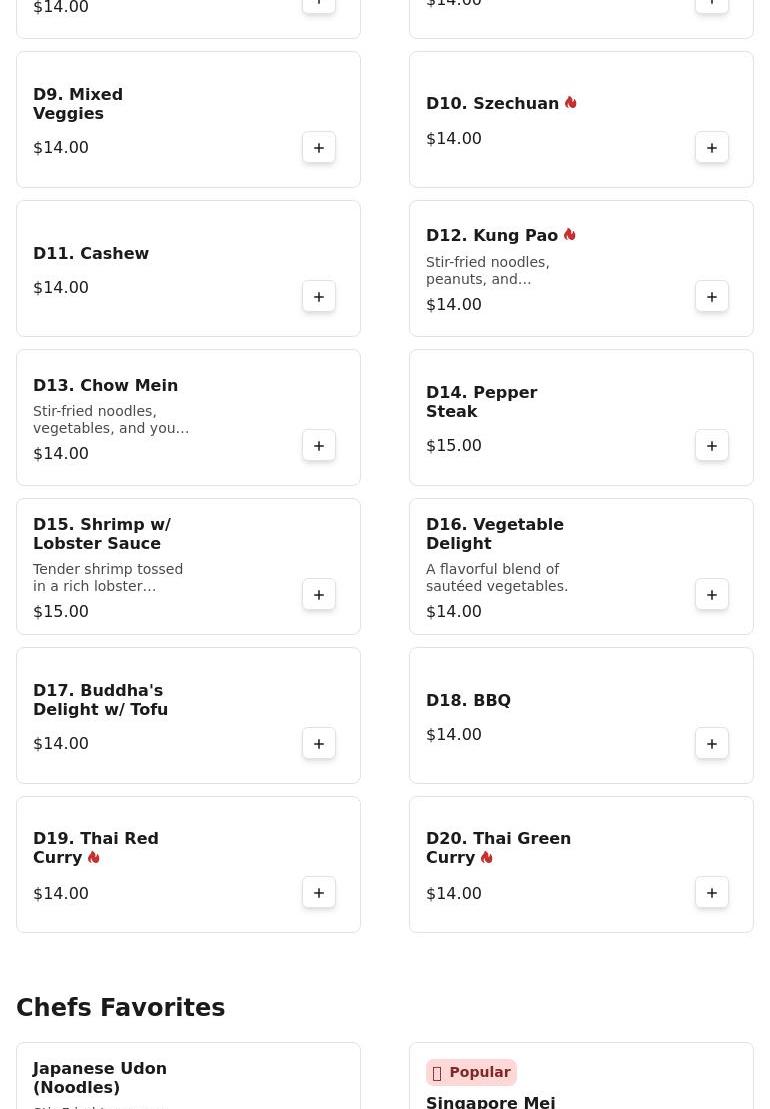This screenshot has height=1109, width=770.
Task: Add D14. Pepper Steak to cart
Action: point(712,446)
